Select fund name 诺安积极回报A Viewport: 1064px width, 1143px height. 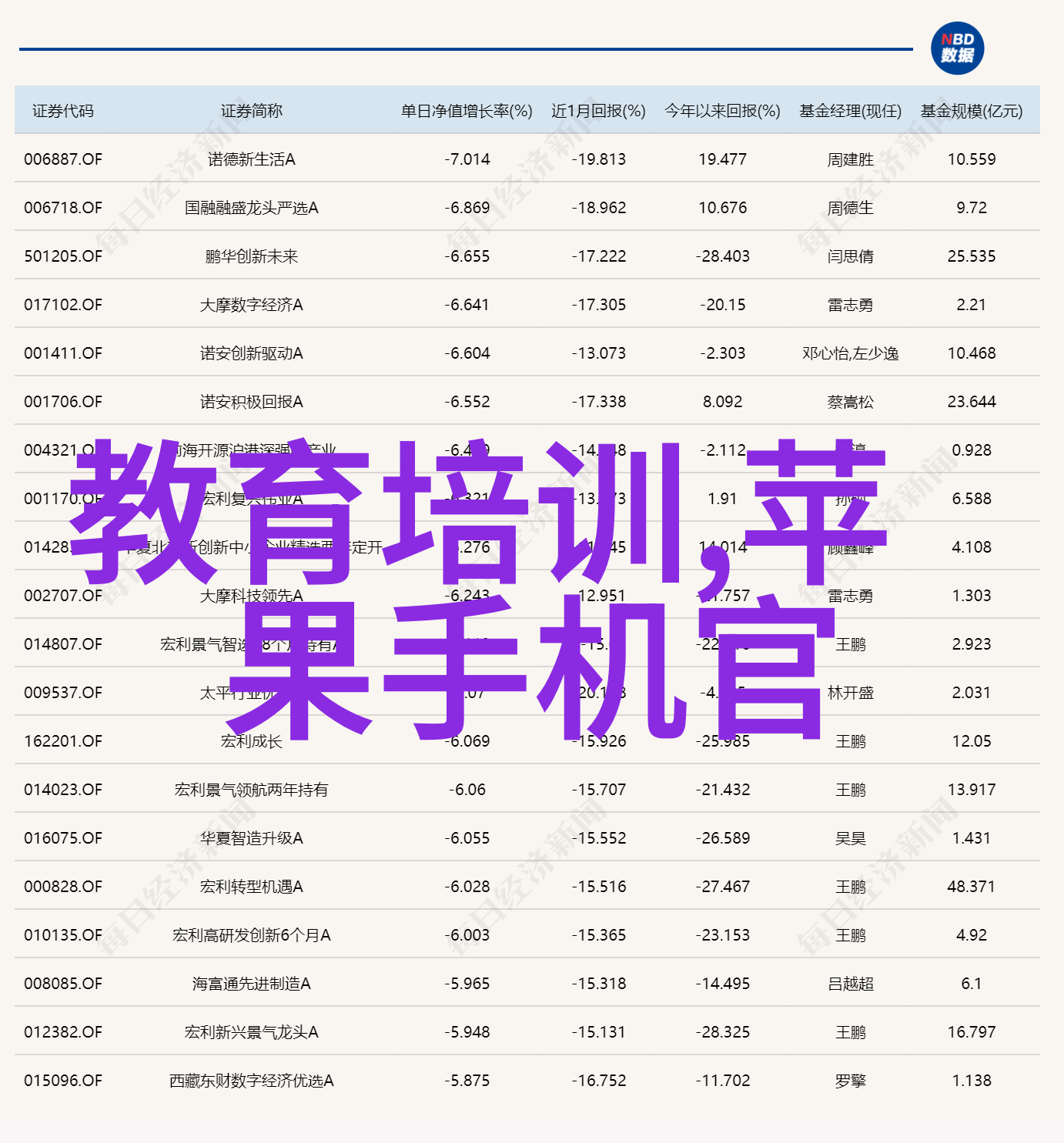[x=252, y=402]
